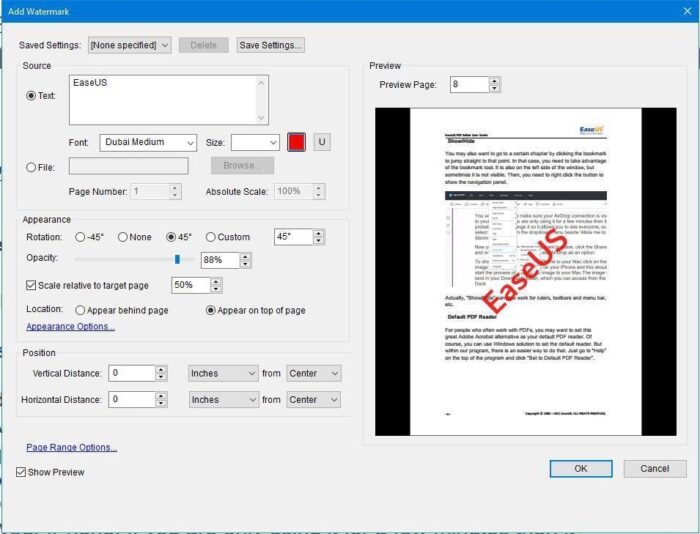This screenshot has height=534, width=700.
Task: Open Vertical Distance from Center dropdown
Action: pos(313,373)
